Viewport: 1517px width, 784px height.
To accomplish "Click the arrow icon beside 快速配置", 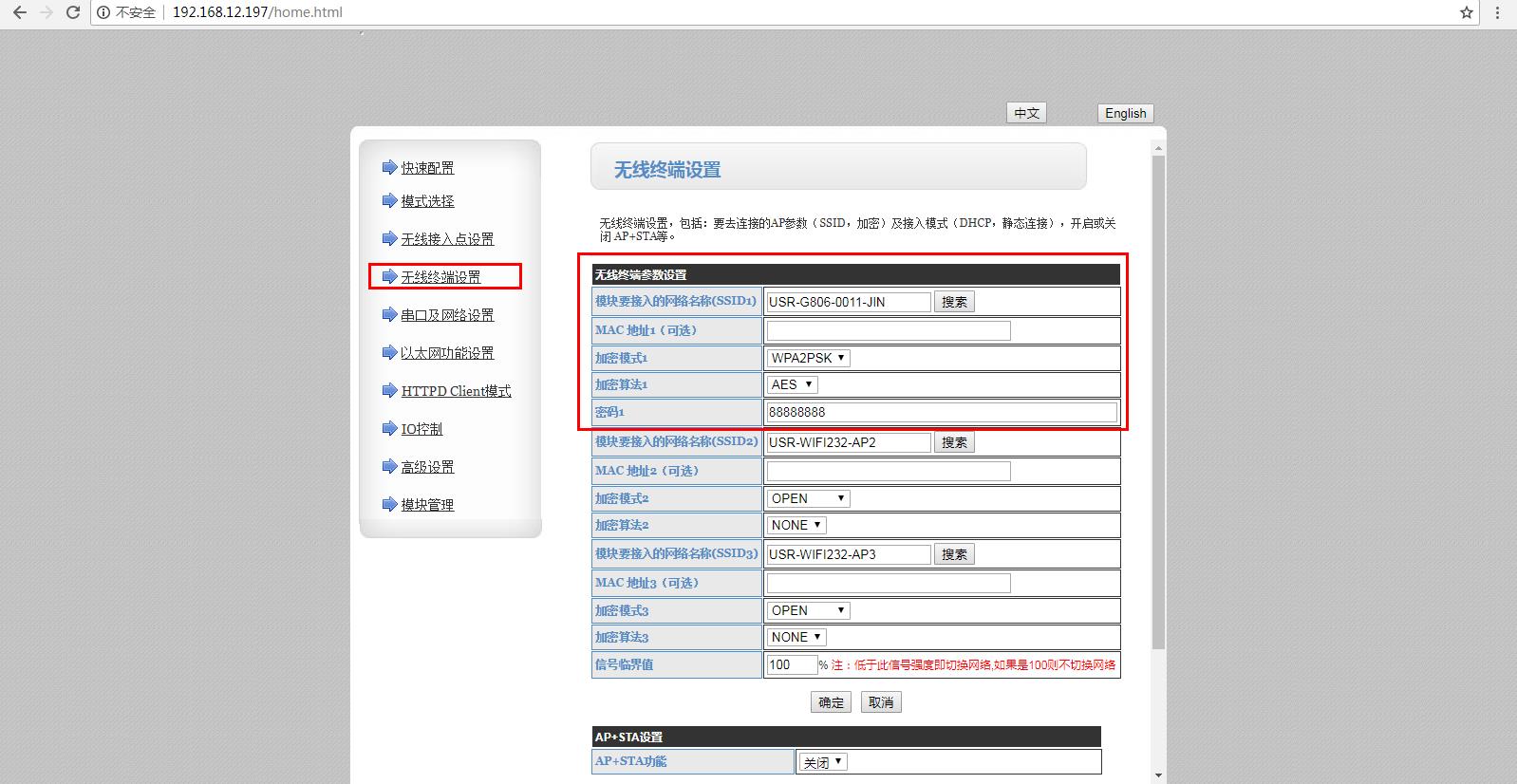I will (388, 168).
